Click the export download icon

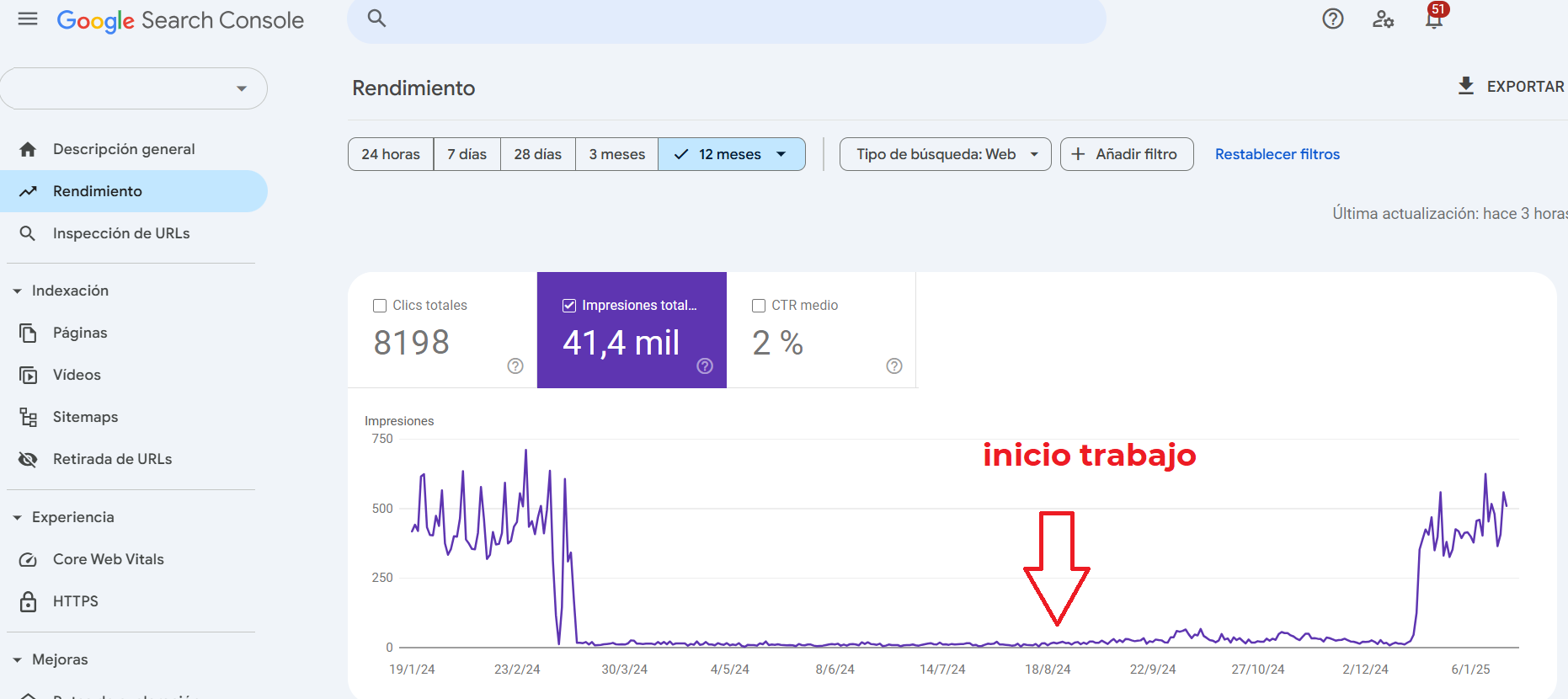pos(1466,86)
